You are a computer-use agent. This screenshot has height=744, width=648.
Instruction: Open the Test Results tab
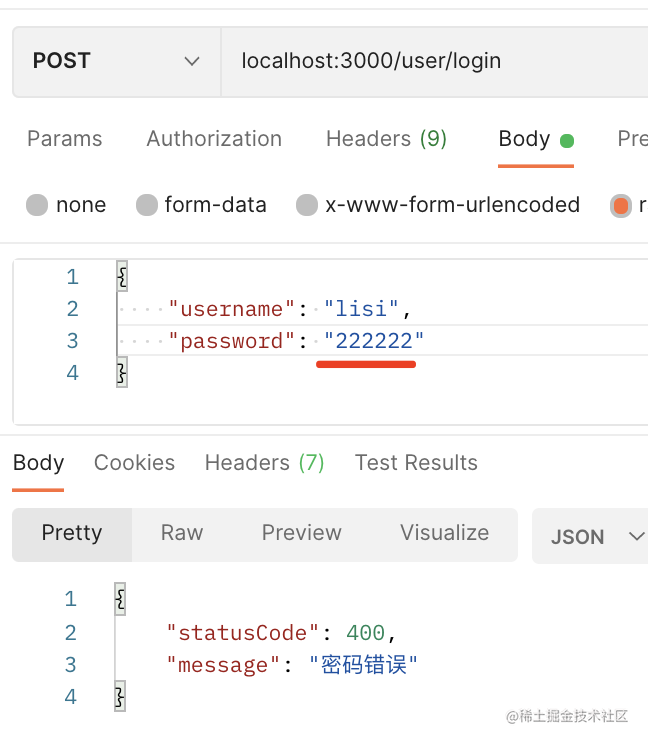[x=416, y=463]
